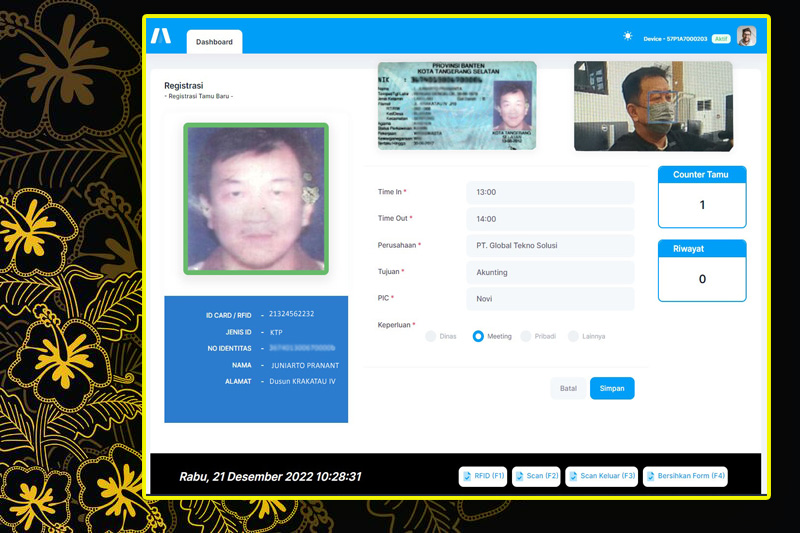Click the Scan (F2) button
This screenshot has width=800, height=533.
coord(536,476)
